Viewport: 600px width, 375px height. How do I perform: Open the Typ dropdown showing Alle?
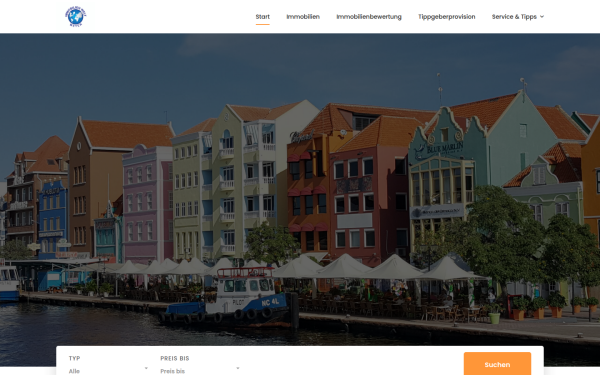pyautogui.click(x=108, y=370)
